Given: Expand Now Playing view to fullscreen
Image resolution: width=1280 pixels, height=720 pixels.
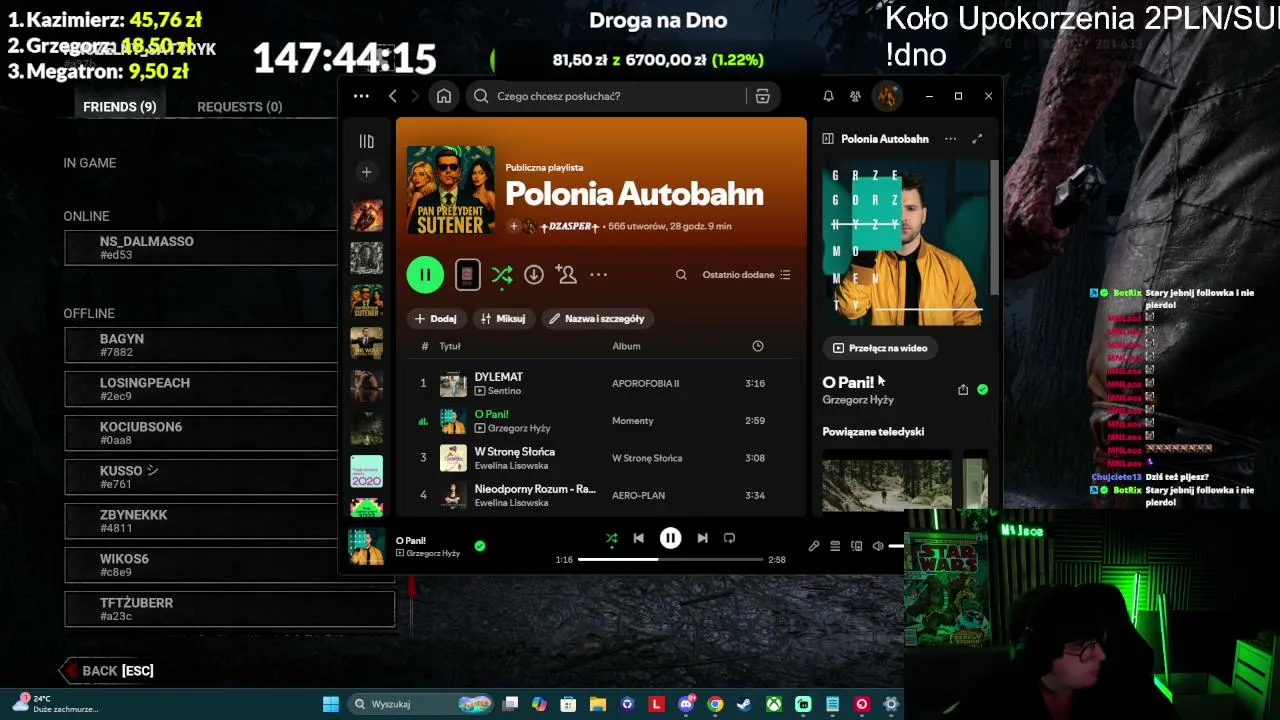Looking at the screenshot, I should pyautogui.click(x=977, y=139).
